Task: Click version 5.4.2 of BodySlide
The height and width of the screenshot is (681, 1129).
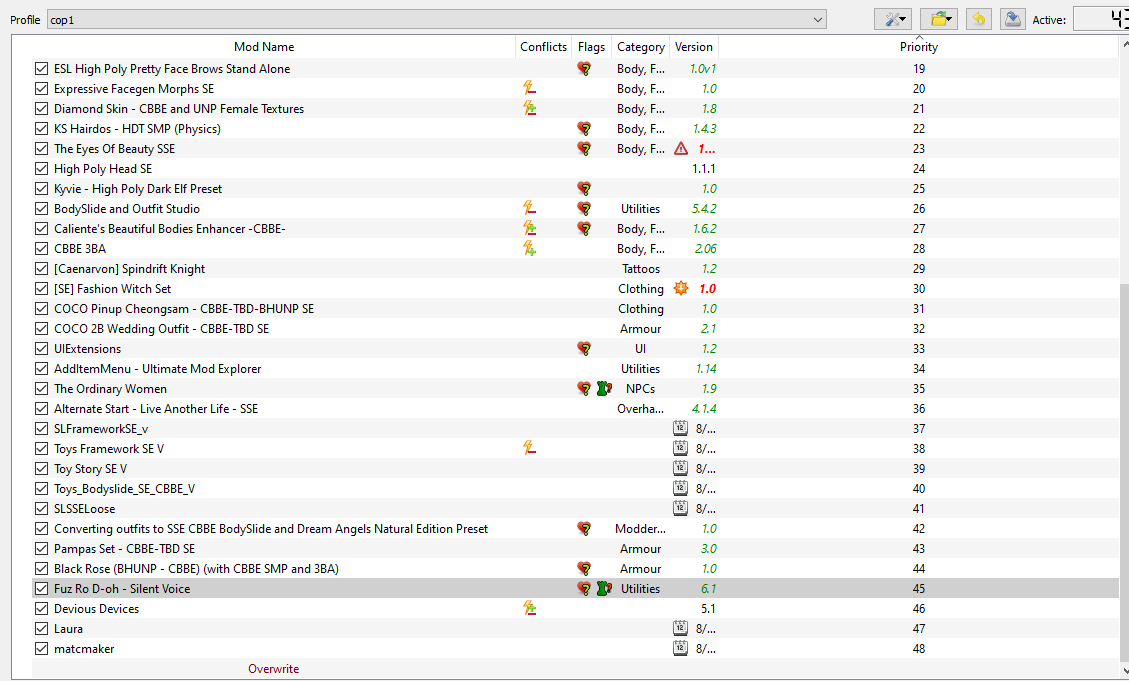Action: tap(704, 209)
